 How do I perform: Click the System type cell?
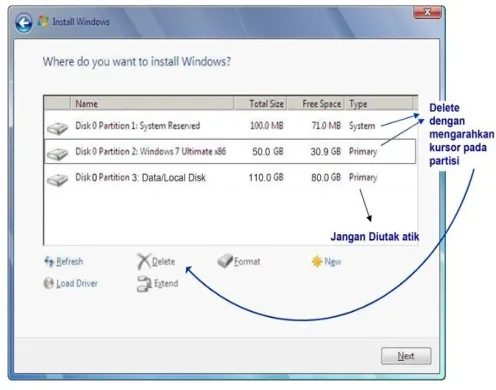(362, 126)
